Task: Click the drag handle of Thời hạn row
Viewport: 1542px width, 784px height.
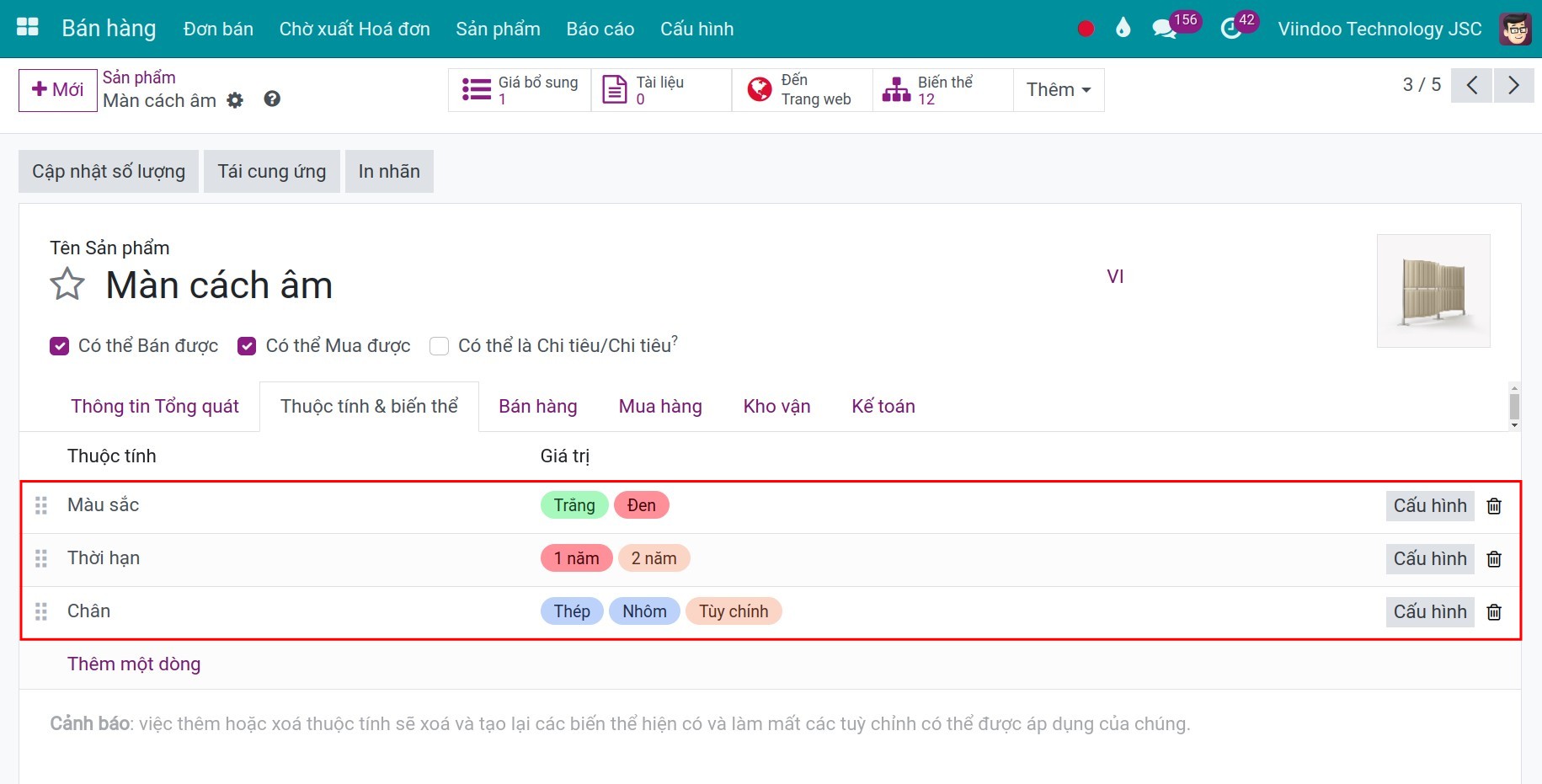Action: point(40,558)
